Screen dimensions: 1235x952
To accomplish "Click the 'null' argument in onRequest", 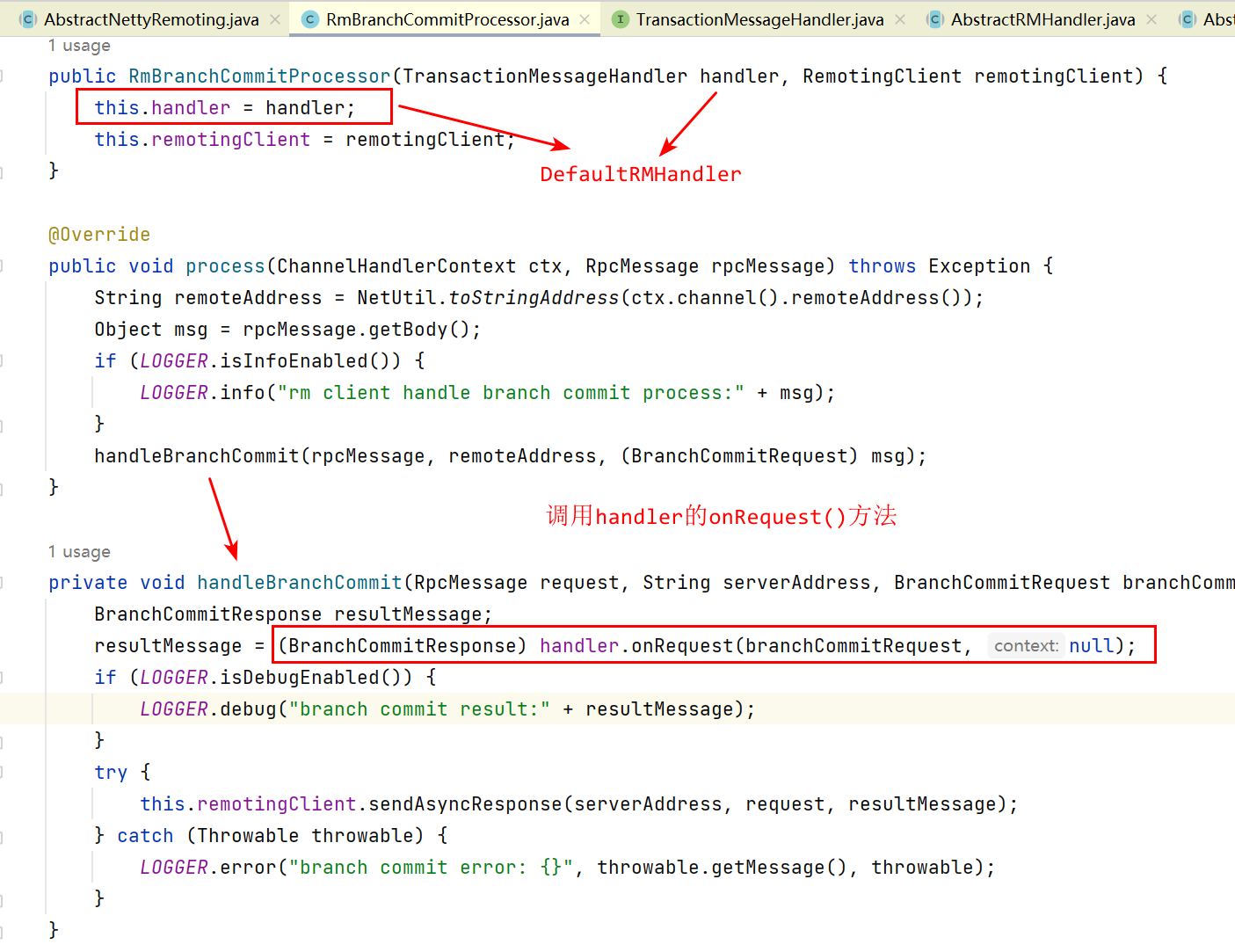I will pyautogui.click(x=1092, y=646).
